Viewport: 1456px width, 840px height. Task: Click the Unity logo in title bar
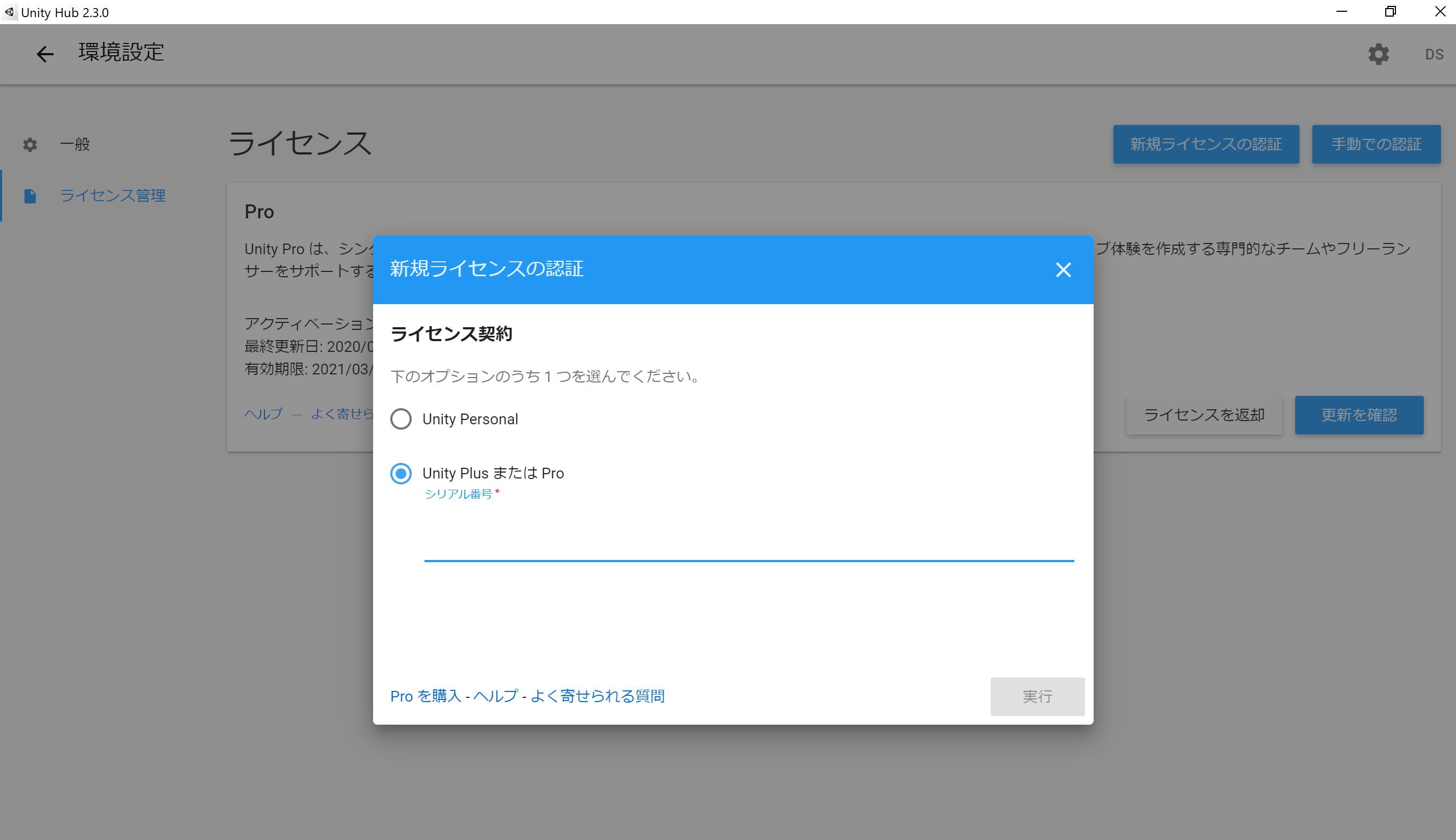[9, 12]
